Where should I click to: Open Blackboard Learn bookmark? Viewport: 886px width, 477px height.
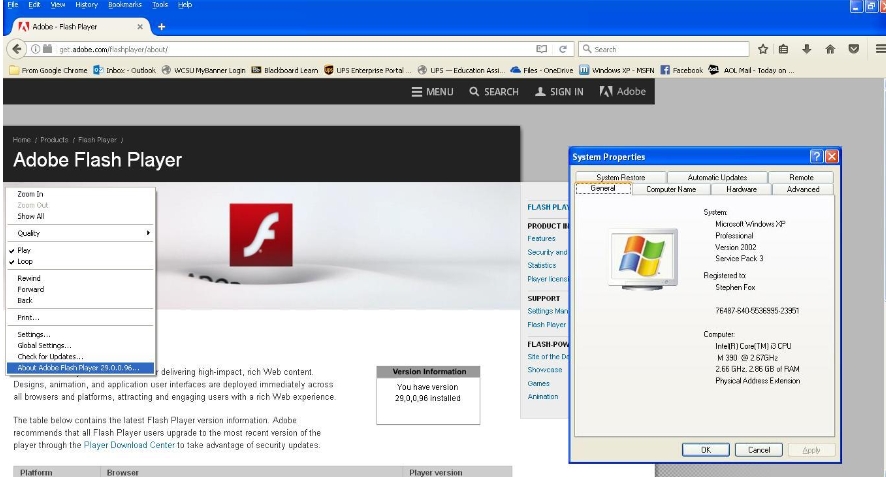tap(285, 70)
